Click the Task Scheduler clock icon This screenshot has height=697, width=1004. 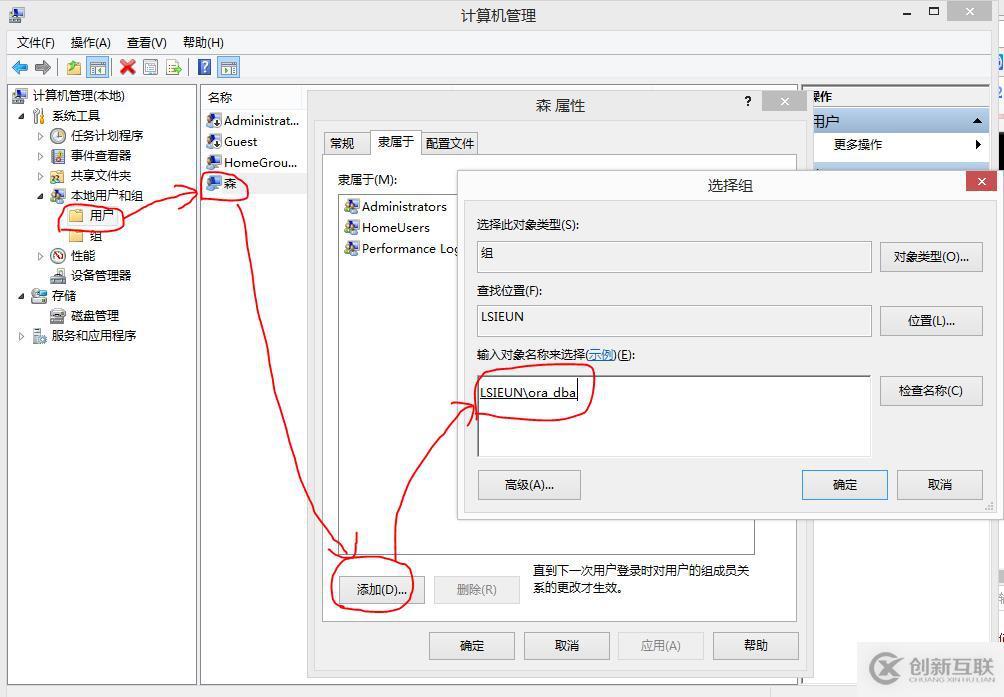(58, 136)
